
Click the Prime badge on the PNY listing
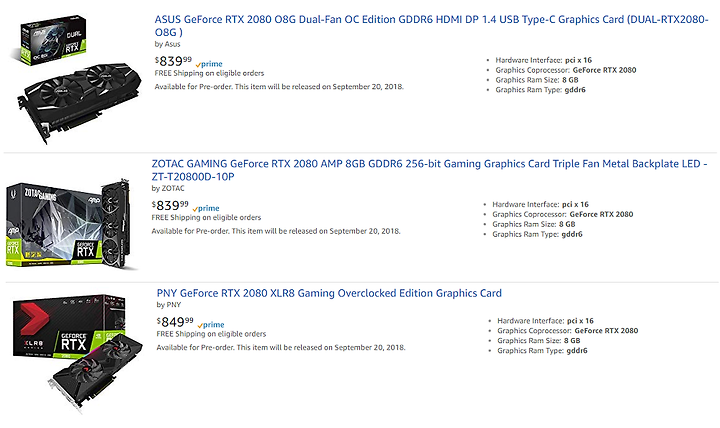(x=211, y=325)
